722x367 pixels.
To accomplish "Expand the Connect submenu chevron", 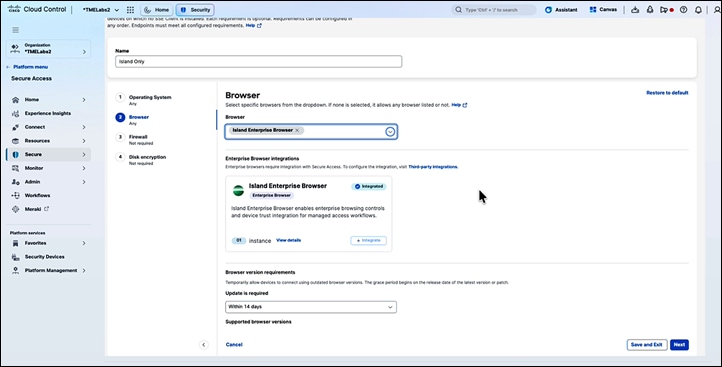I will coord(84,127).
